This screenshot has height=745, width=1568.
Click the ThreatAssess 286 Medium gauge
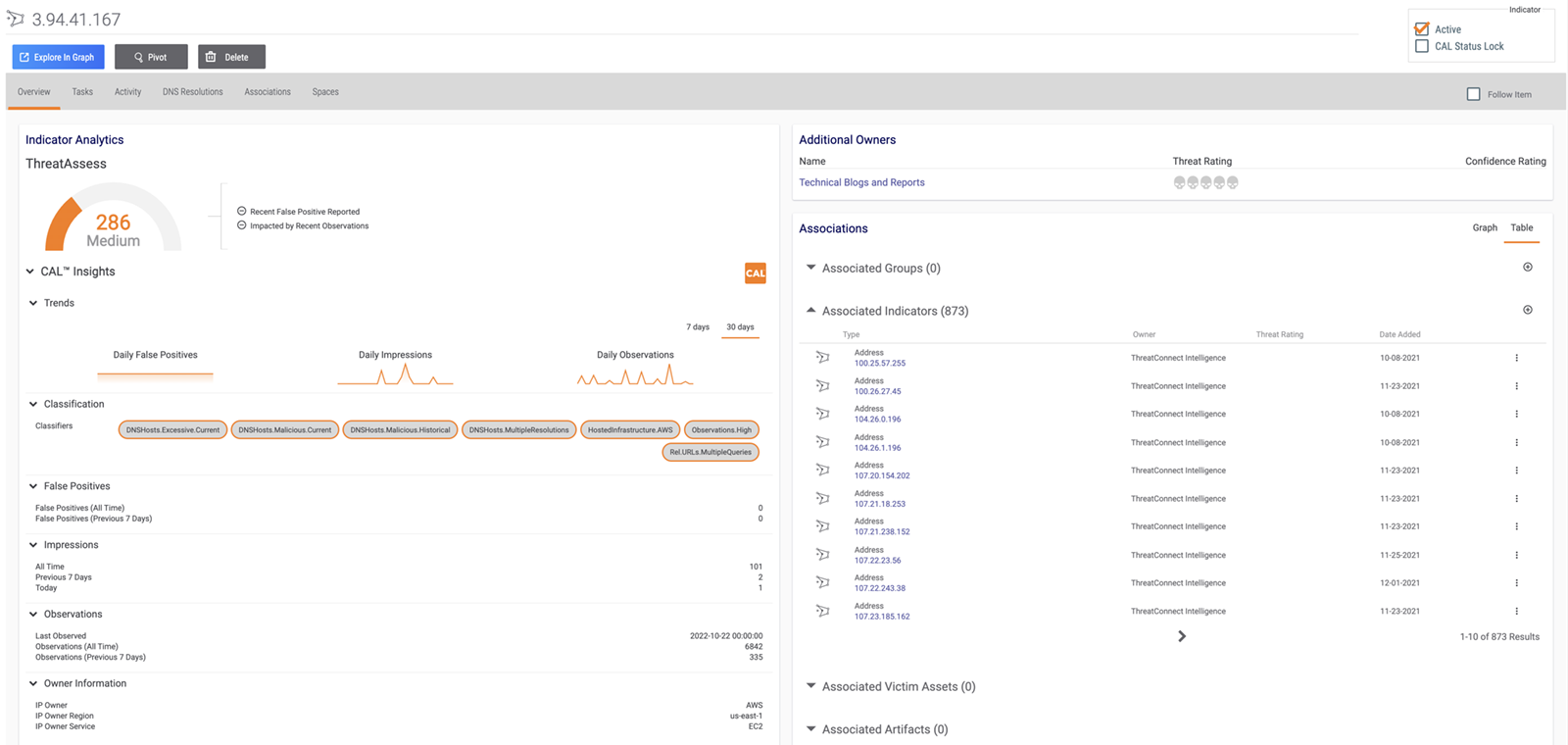click(113, 218)
